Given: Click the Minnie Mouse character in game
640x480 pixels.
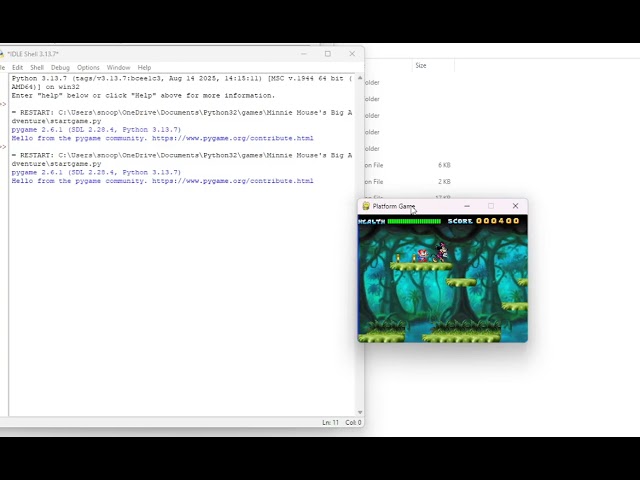Looking at the screenshot, I should point(441,252).
